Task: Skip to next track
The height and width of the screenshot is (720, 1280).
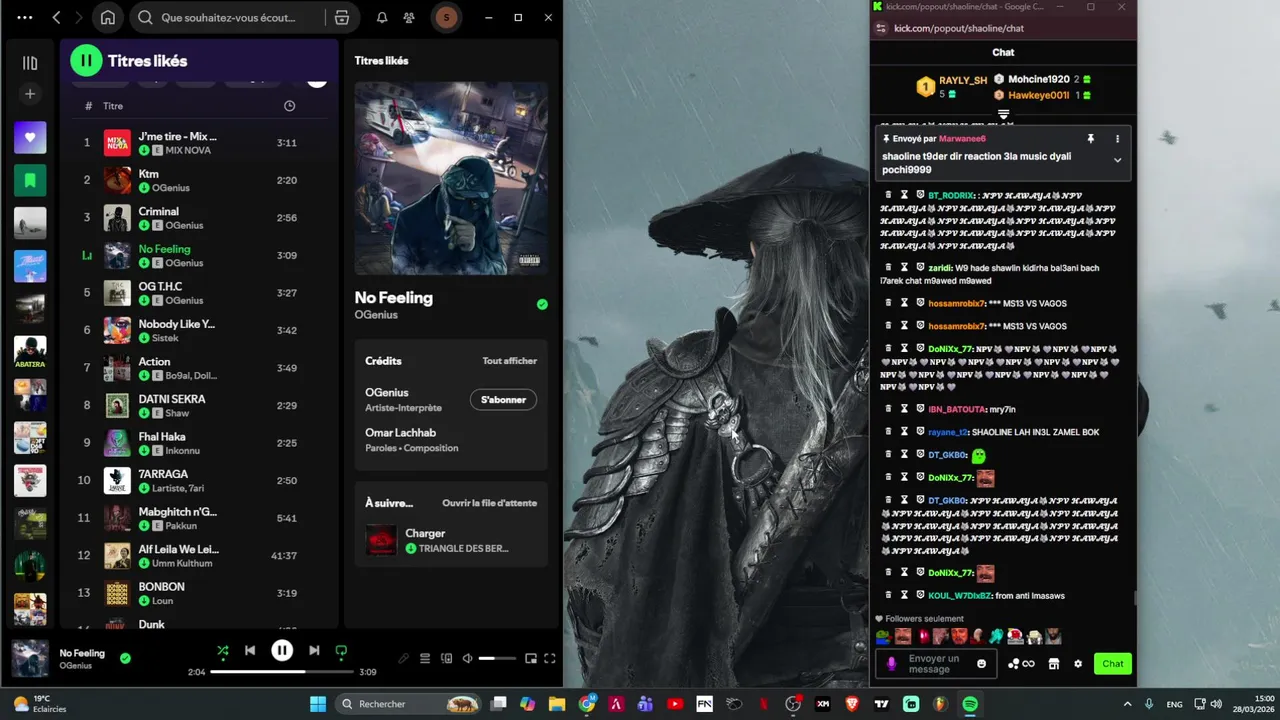Action: tap(314, 651)
